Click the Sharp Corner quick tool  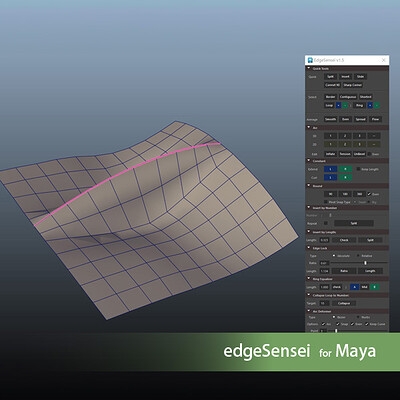tap(353, 85)
